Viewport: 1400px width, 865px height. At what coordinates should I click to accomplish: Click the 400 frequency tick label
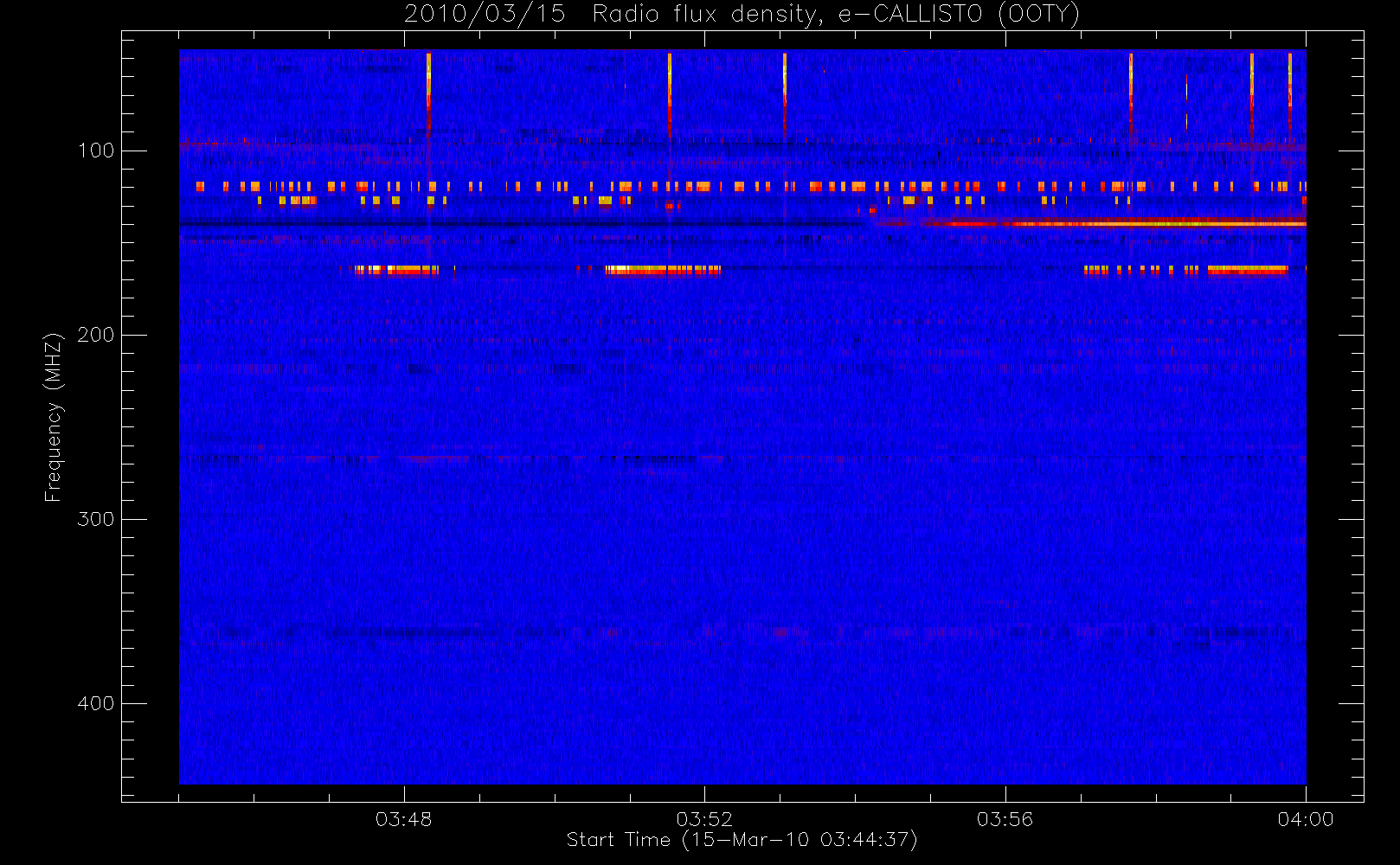pyautogui.click(x=96, y=703)
